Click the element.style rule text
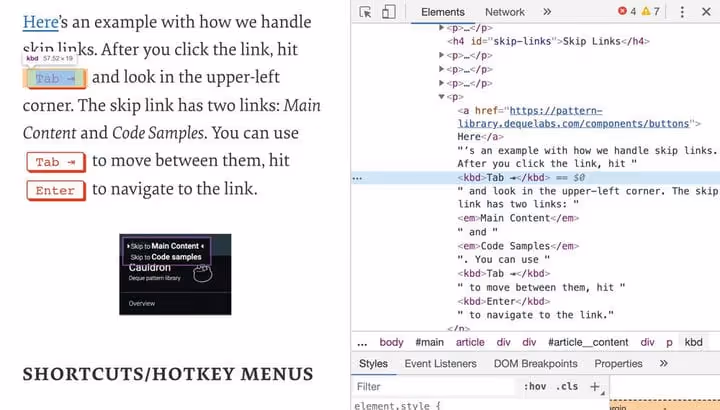Viewport: 720px width, 410px height. click(x=398, y=406)
